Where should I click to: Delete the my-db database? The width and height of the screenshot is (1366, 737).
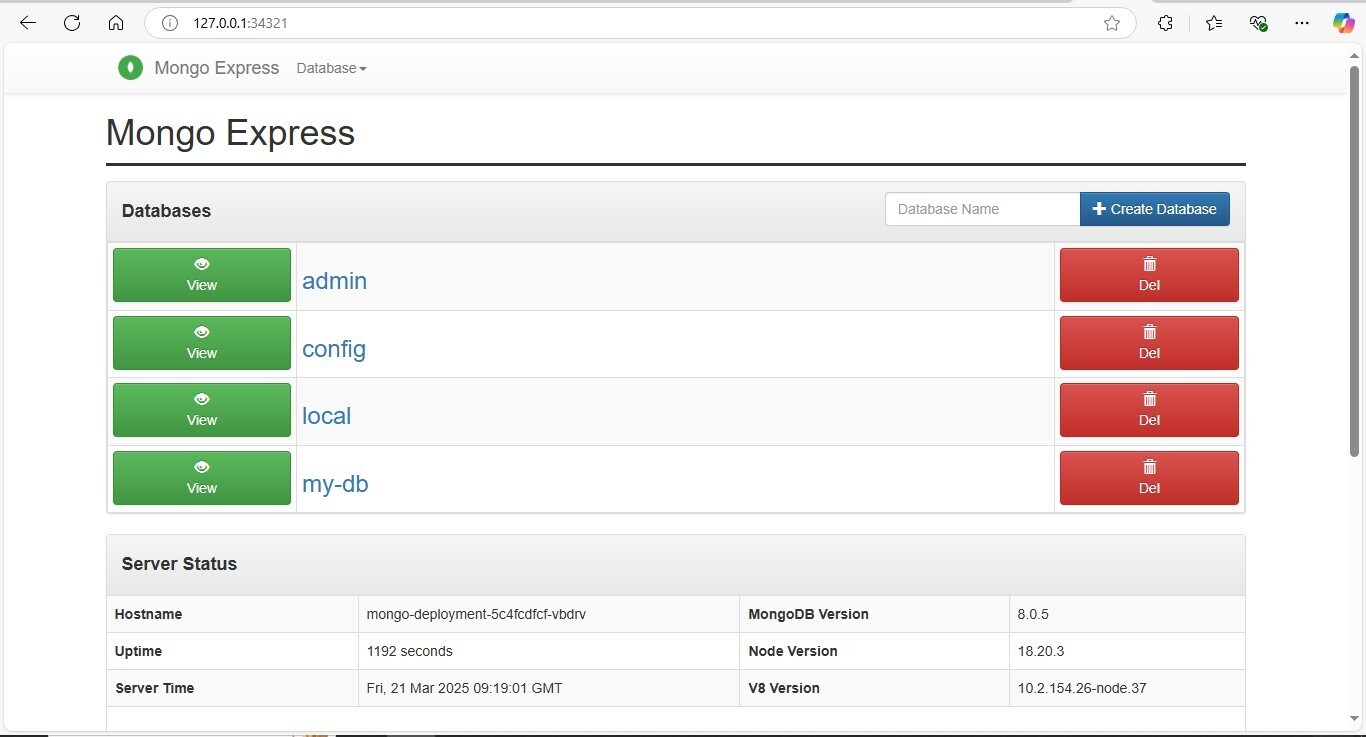[x=1149, y=478]
